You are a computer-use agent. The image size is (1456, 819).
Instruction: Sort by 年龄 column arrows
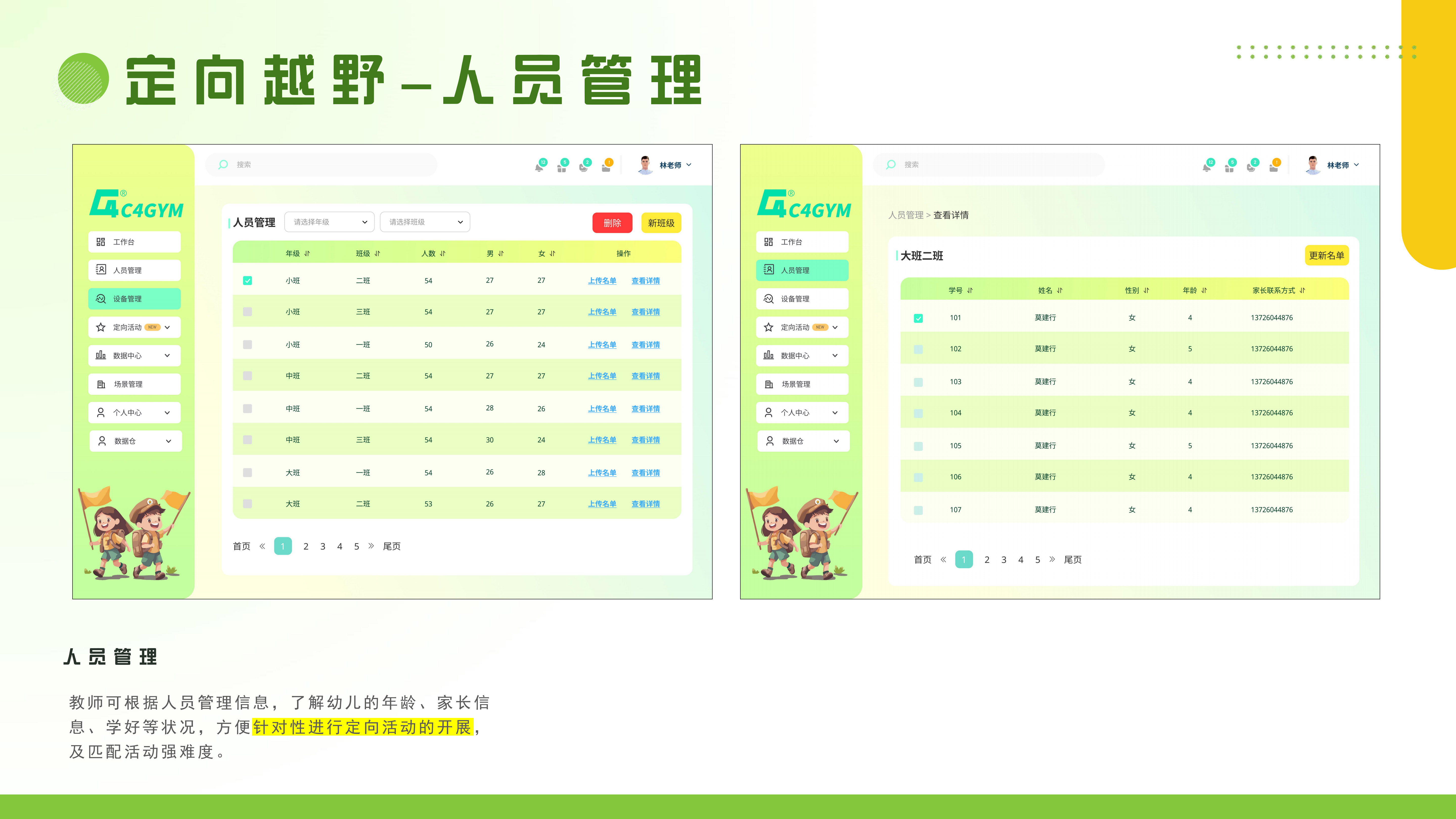pyautogui.click(x=1204, y=290)
